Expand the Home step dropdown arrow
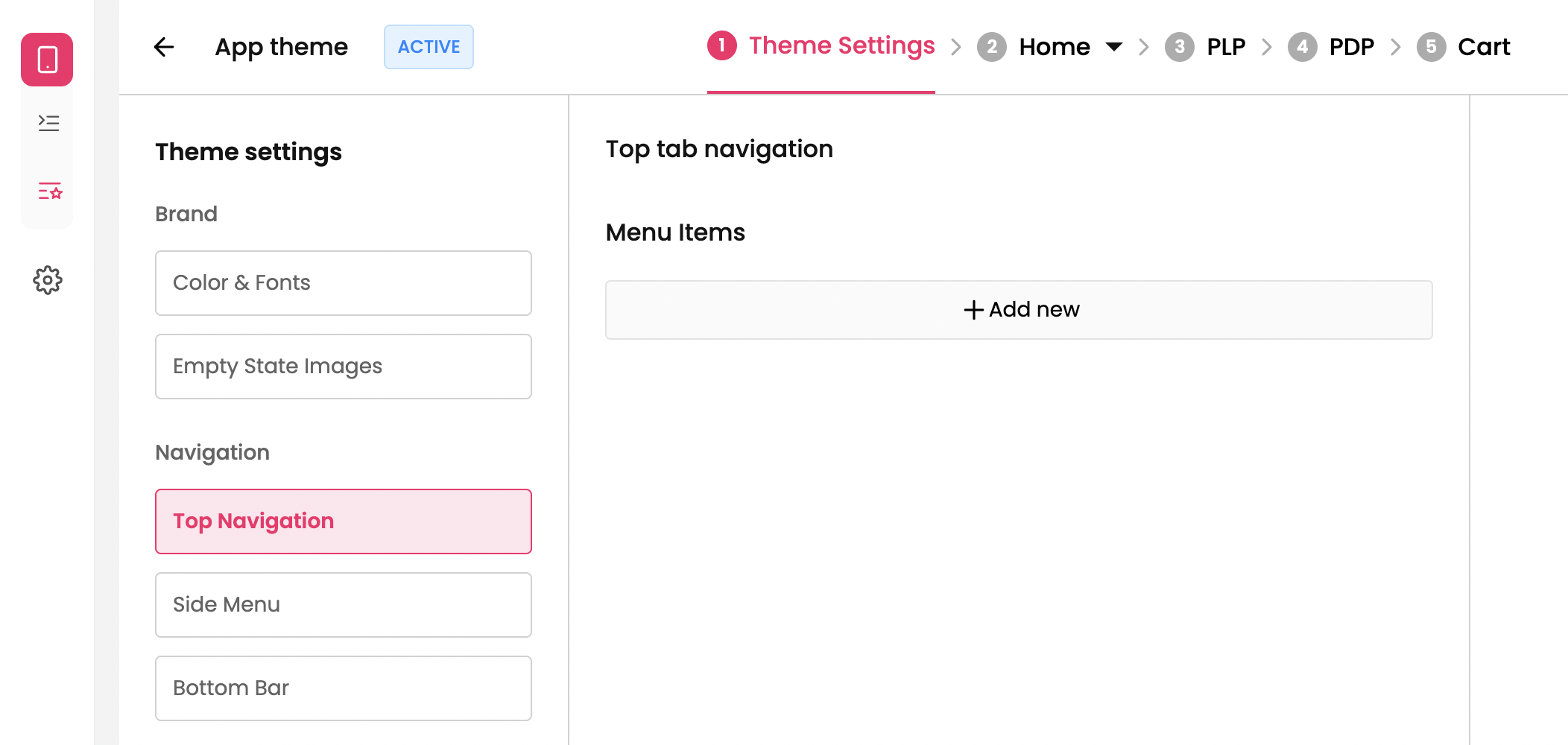This screenshot has height=745, width=1568. (1113, 47)
